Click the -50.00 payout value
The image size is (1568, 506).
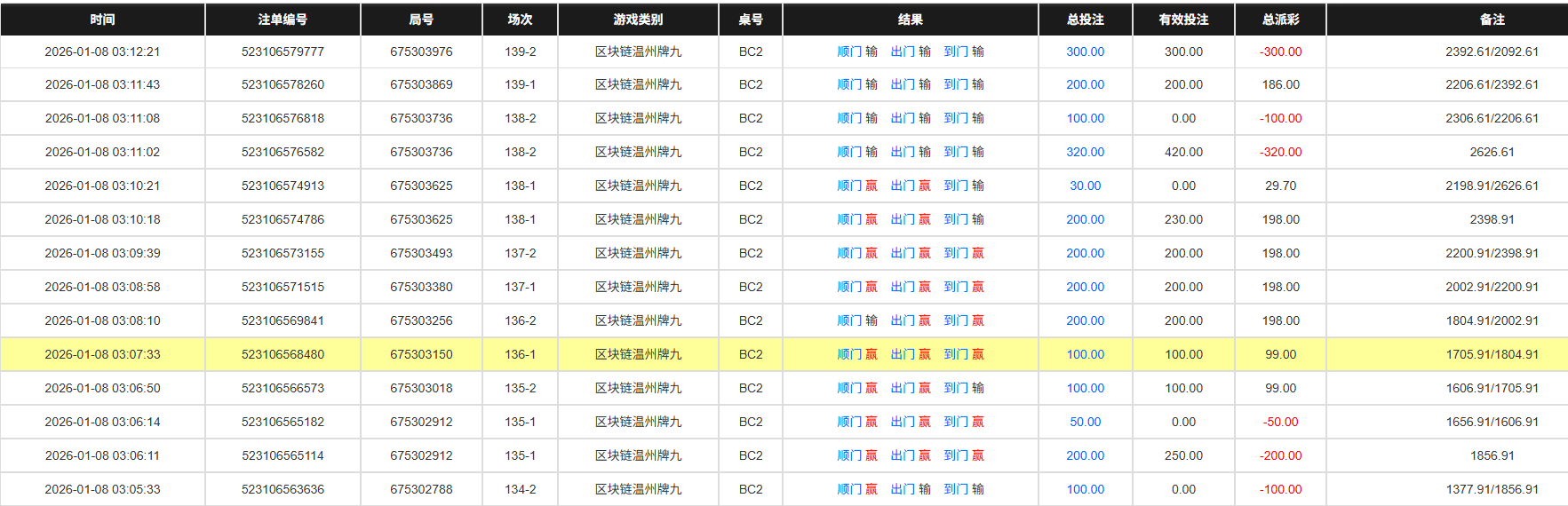click(x=1280, y=423)
